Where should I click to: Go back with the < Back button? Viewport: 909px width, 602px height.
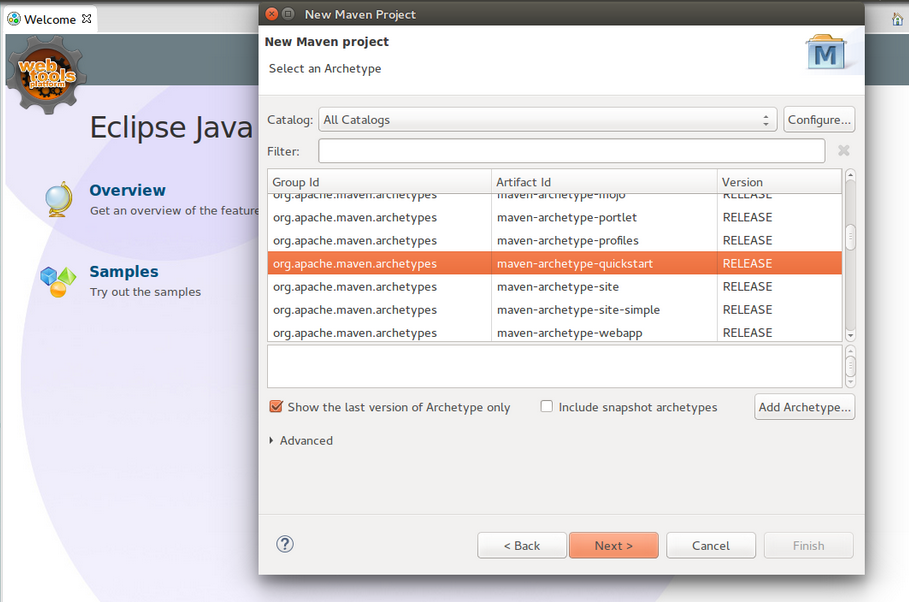(522, 546)
